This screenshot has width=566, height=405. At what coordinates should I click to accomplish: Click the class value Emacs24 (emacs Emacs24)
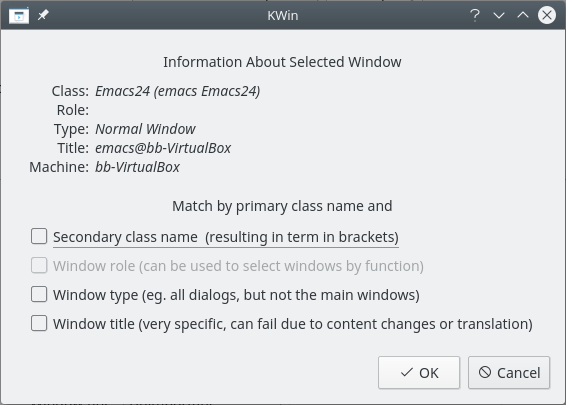coord(178,91)
